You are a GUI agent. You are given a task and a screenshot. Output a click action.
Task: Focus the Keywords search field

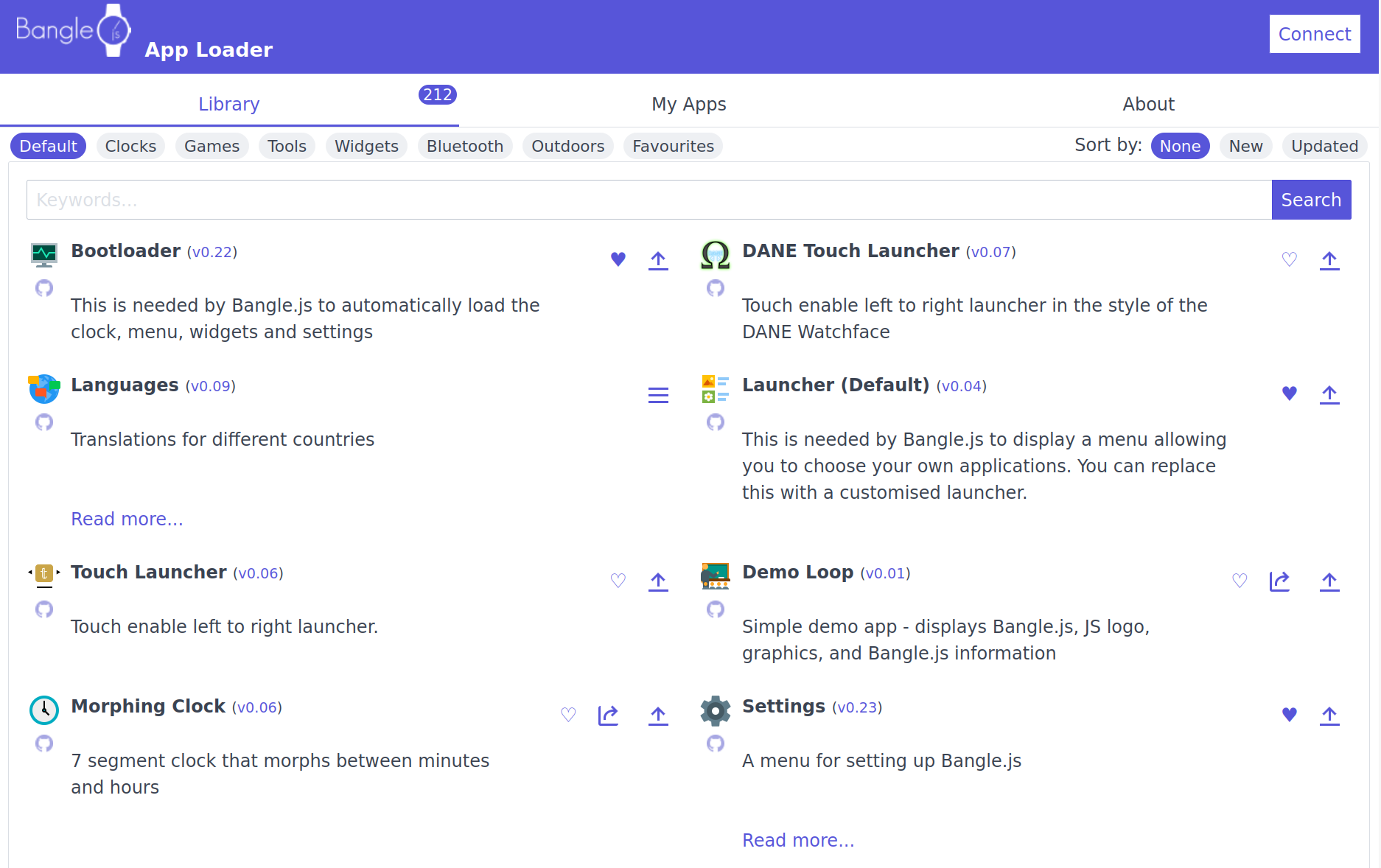click(648, 200)
